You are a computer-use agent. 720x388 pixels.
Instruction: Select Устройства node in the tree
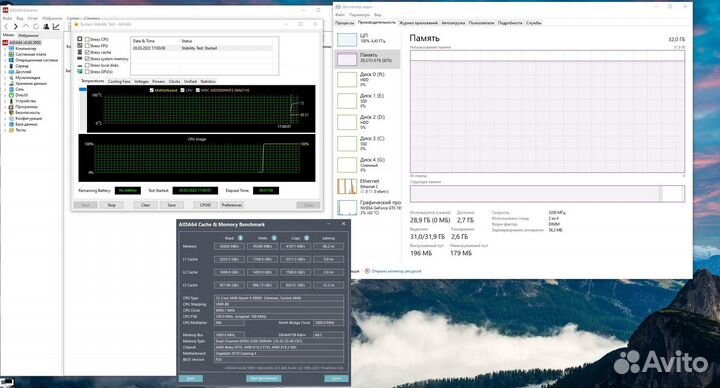25,101
